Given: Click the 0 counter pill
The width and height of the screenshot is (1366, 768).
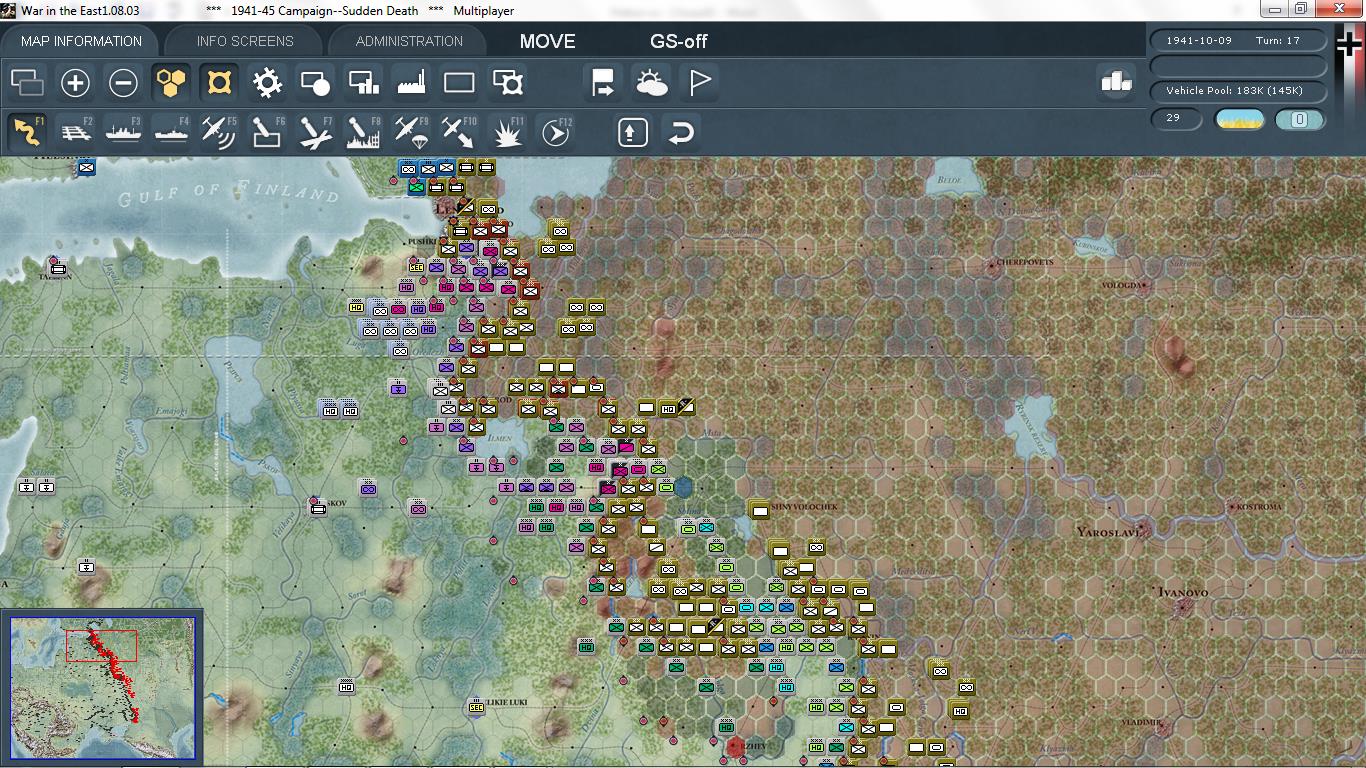Looking at the screenshot, I should 1300,120.
